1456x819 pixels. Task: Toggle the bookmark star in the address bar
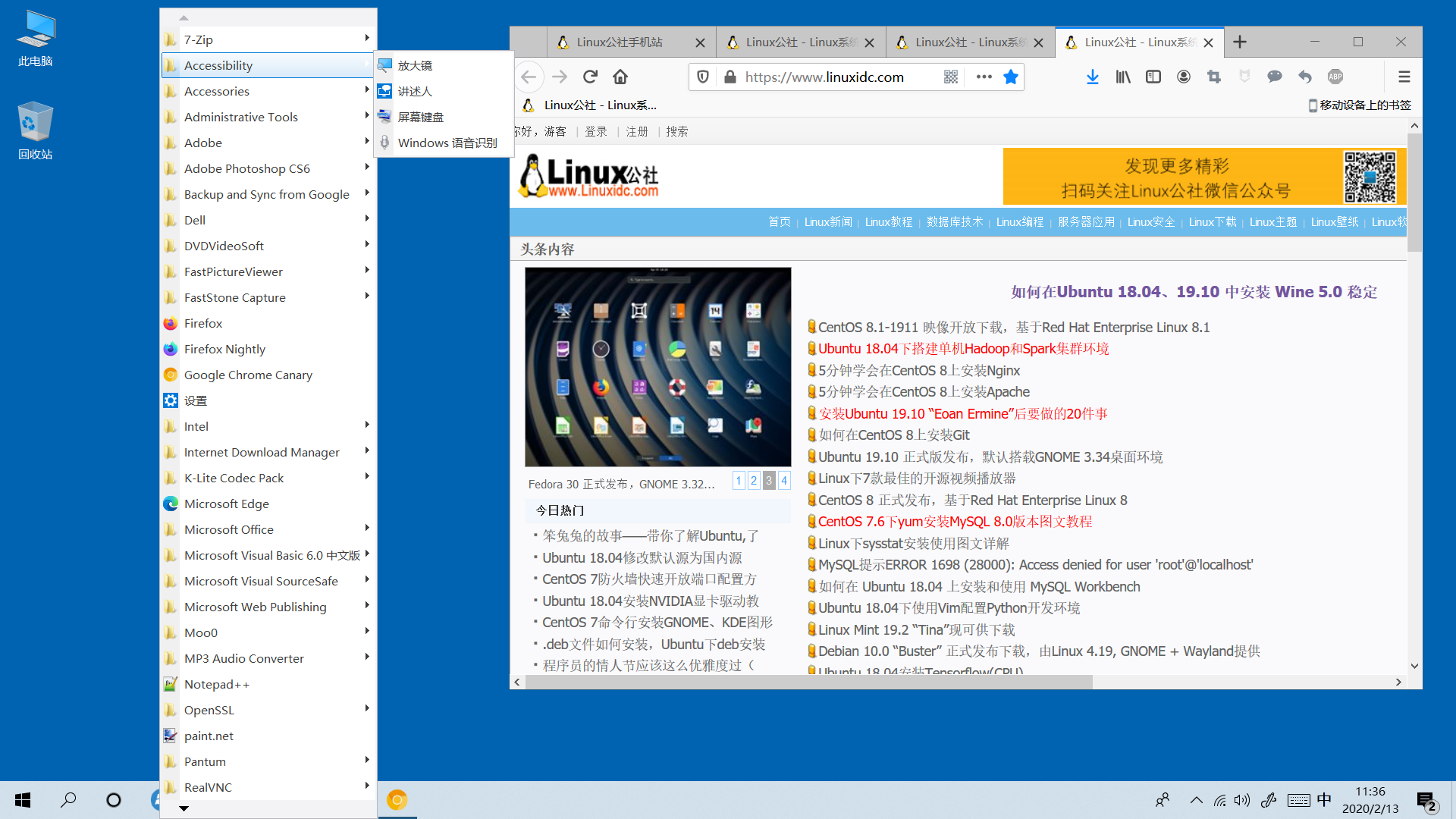[1010, 77]
